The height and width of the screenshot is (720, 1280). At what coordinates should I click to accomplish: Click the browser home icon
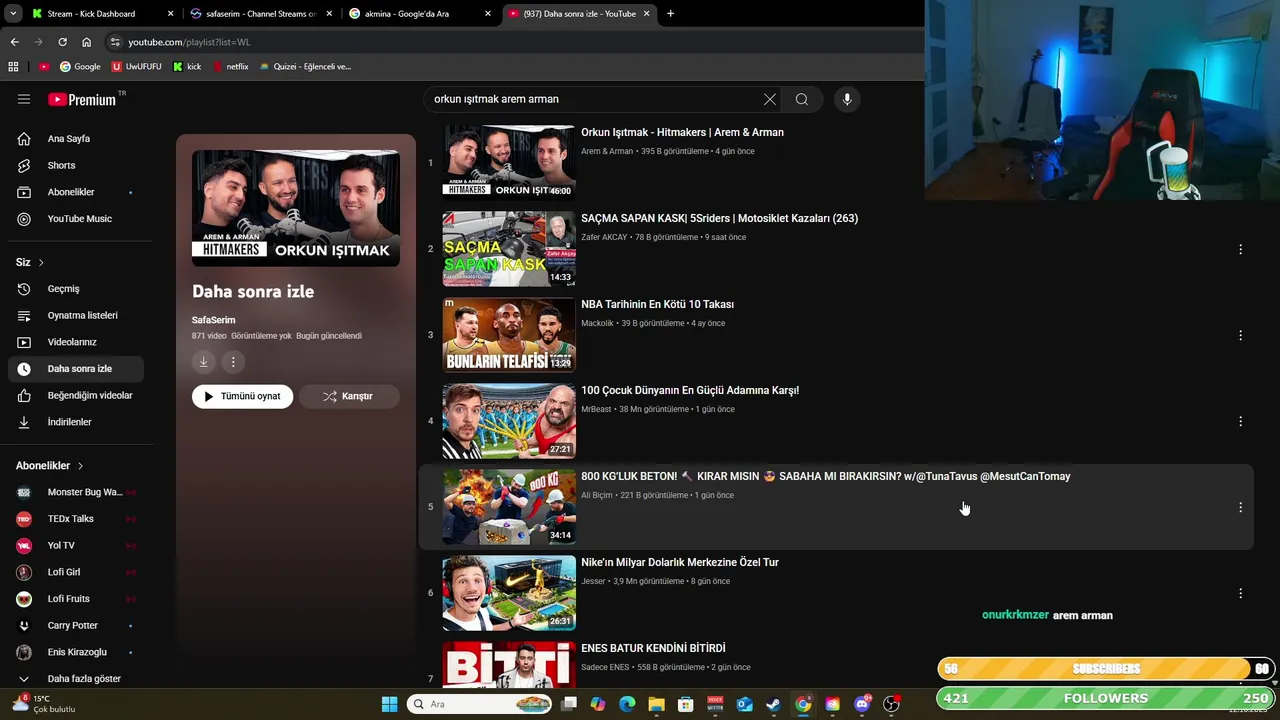click(86, 42)
